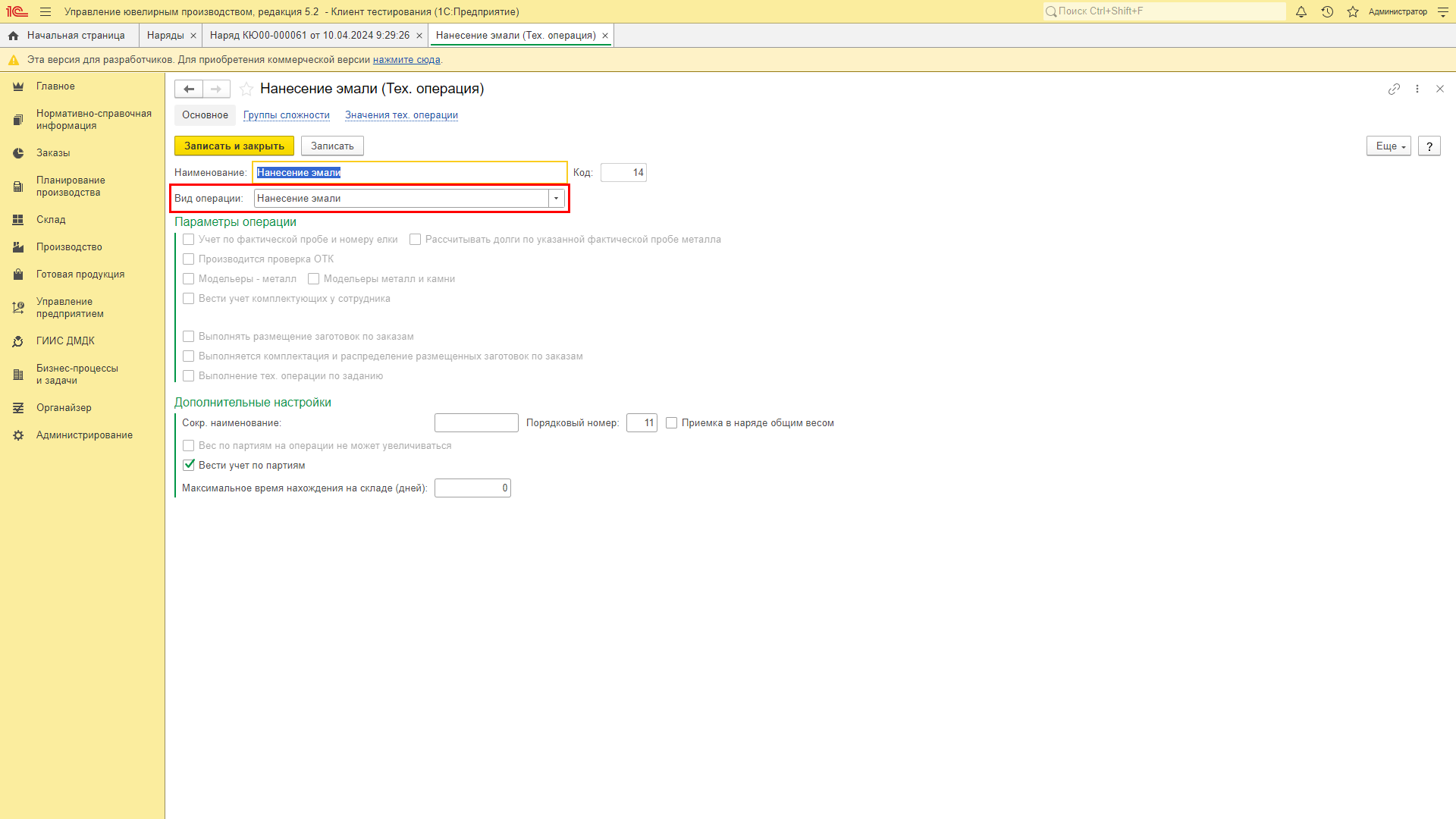Focus the Сокр. наименование field
The image size is (1456, 819).
(476, 423)
